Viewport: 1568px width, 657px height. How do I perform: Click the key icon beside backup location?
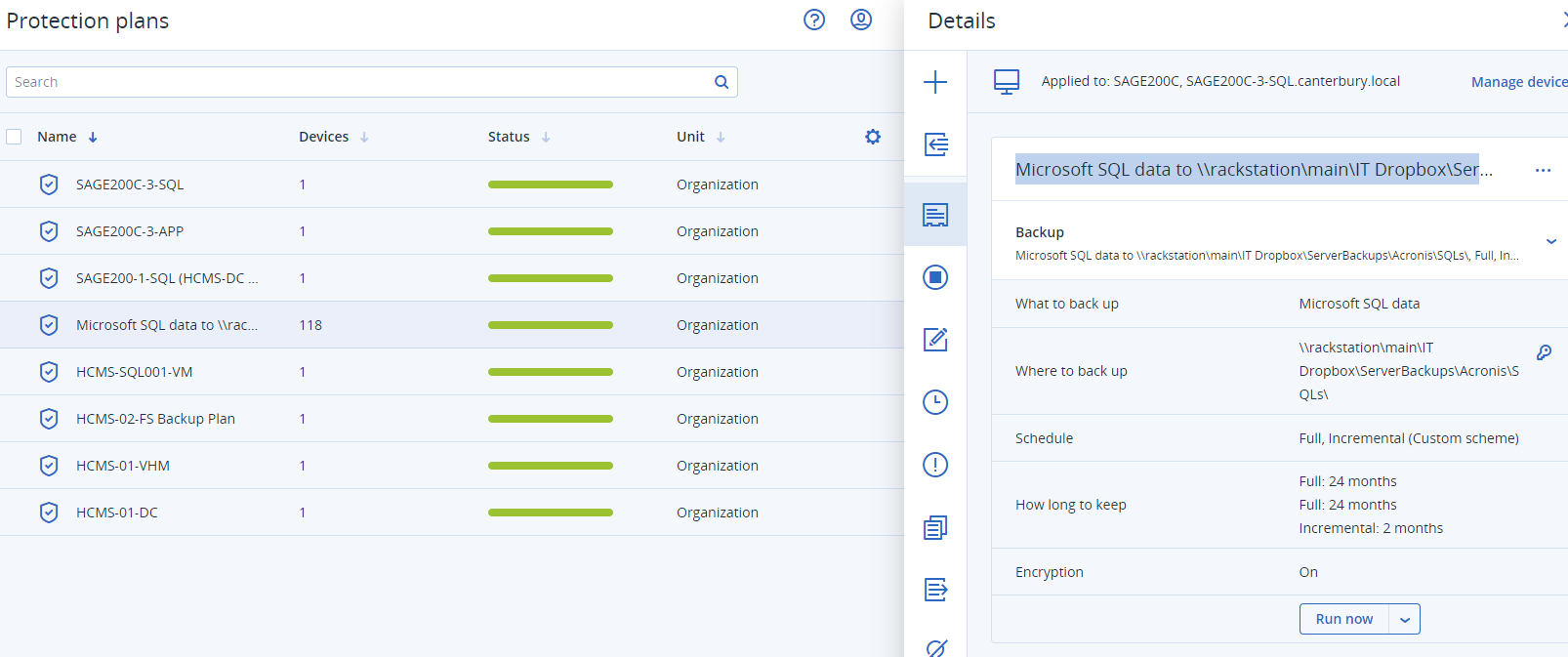1544,352
